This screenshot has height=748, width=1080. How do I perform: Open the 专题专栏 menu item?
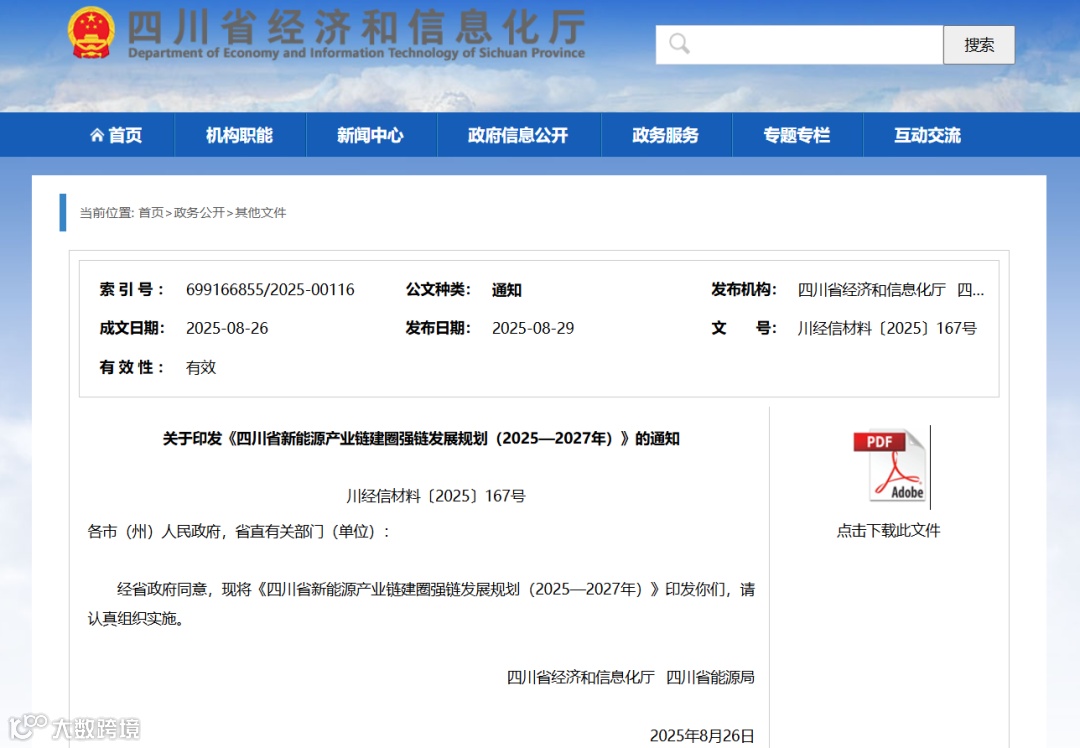point(797,135)
